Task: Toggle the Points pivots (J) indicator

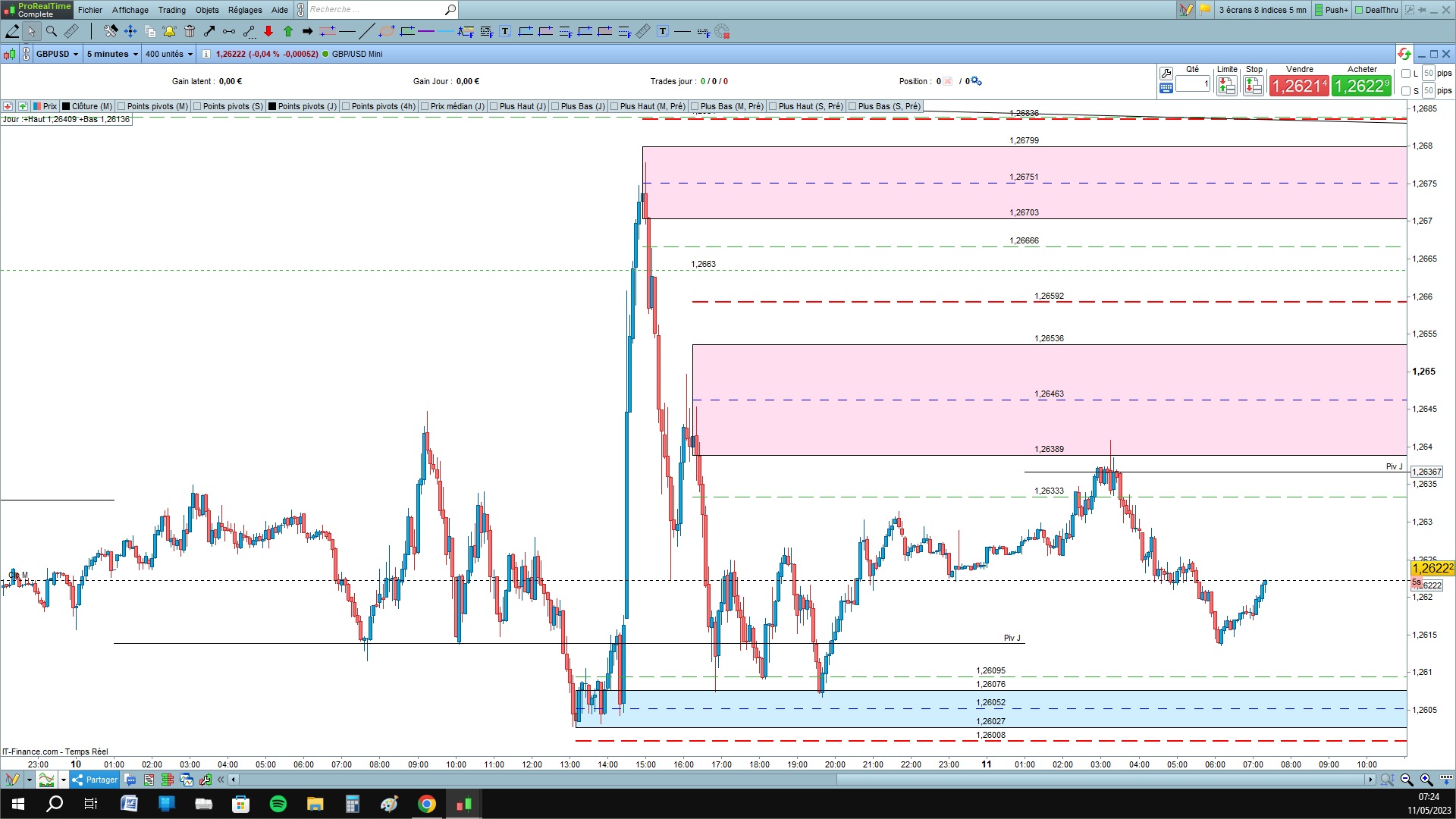Action: [x=272, y=106]
